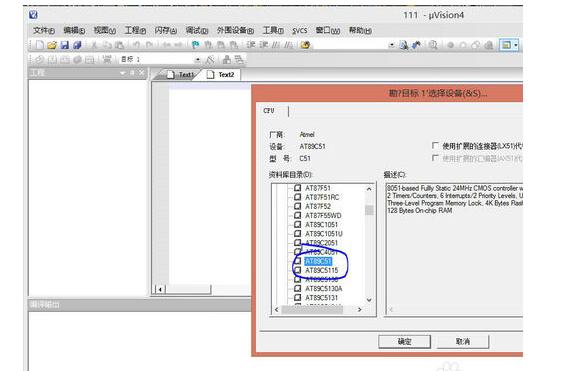Viewport: 587px width, 371px height.
Task: Select AT89C5130A in device list
Action: click(323, 289)
